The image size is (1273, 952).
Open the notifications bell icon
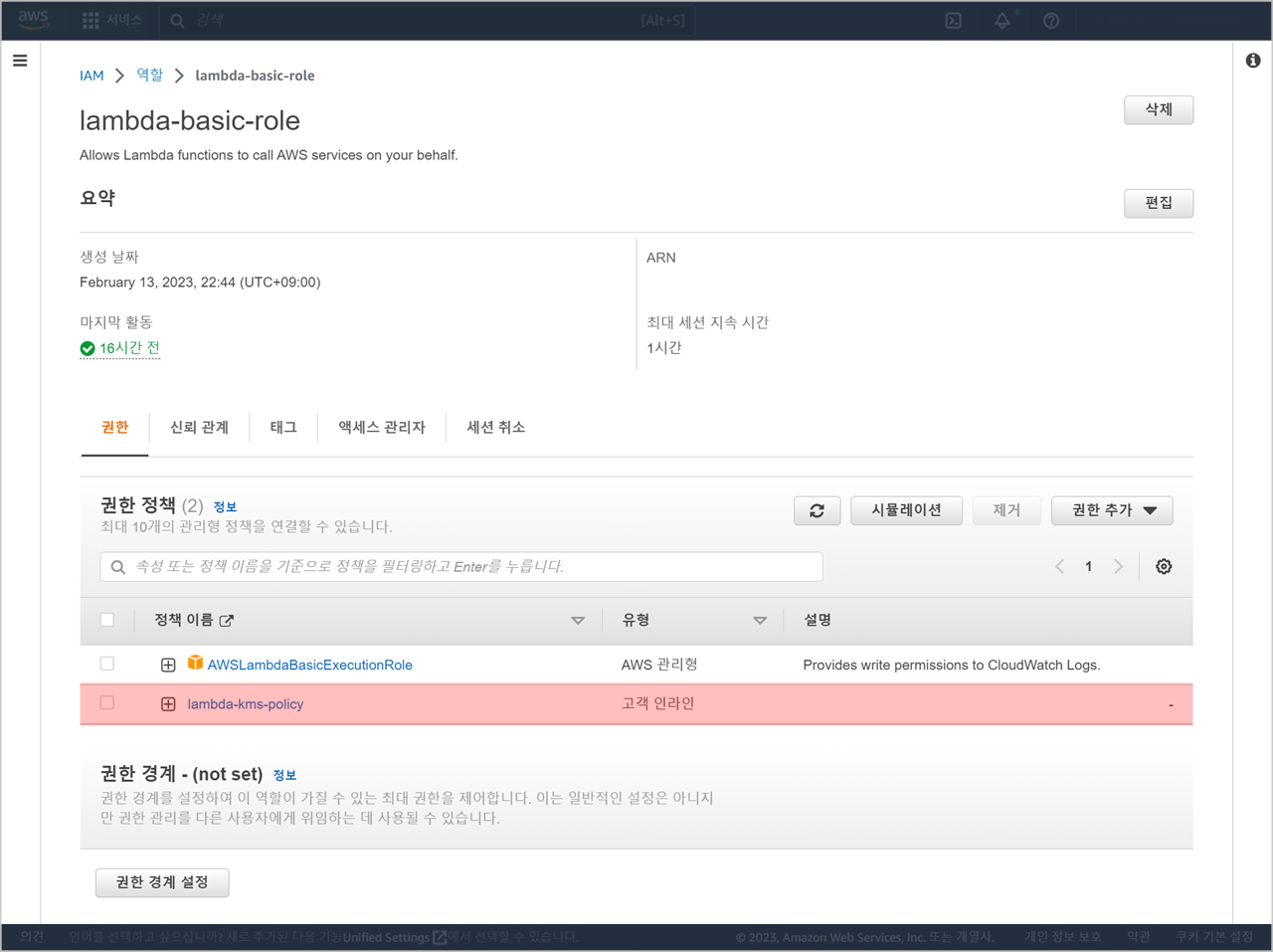tap(1001, 20)
